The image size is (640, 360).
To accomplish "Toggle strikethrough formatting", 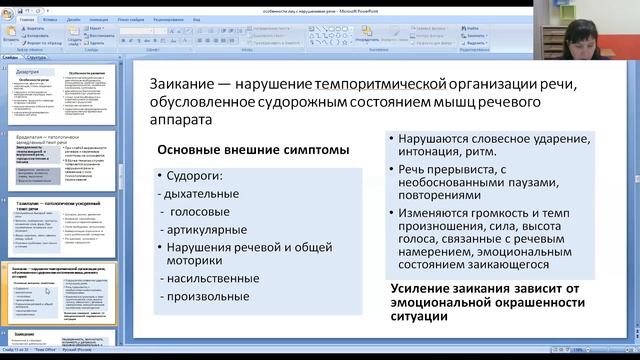I will coord(147,41).
